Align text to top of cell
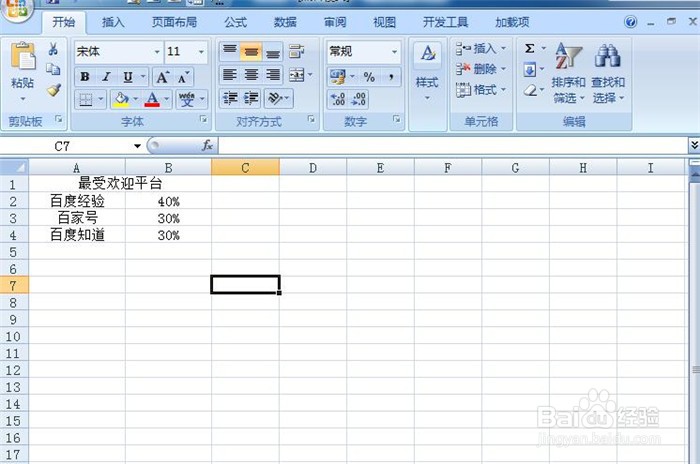Viewport: 700px width, 464px height. [229, 51]
